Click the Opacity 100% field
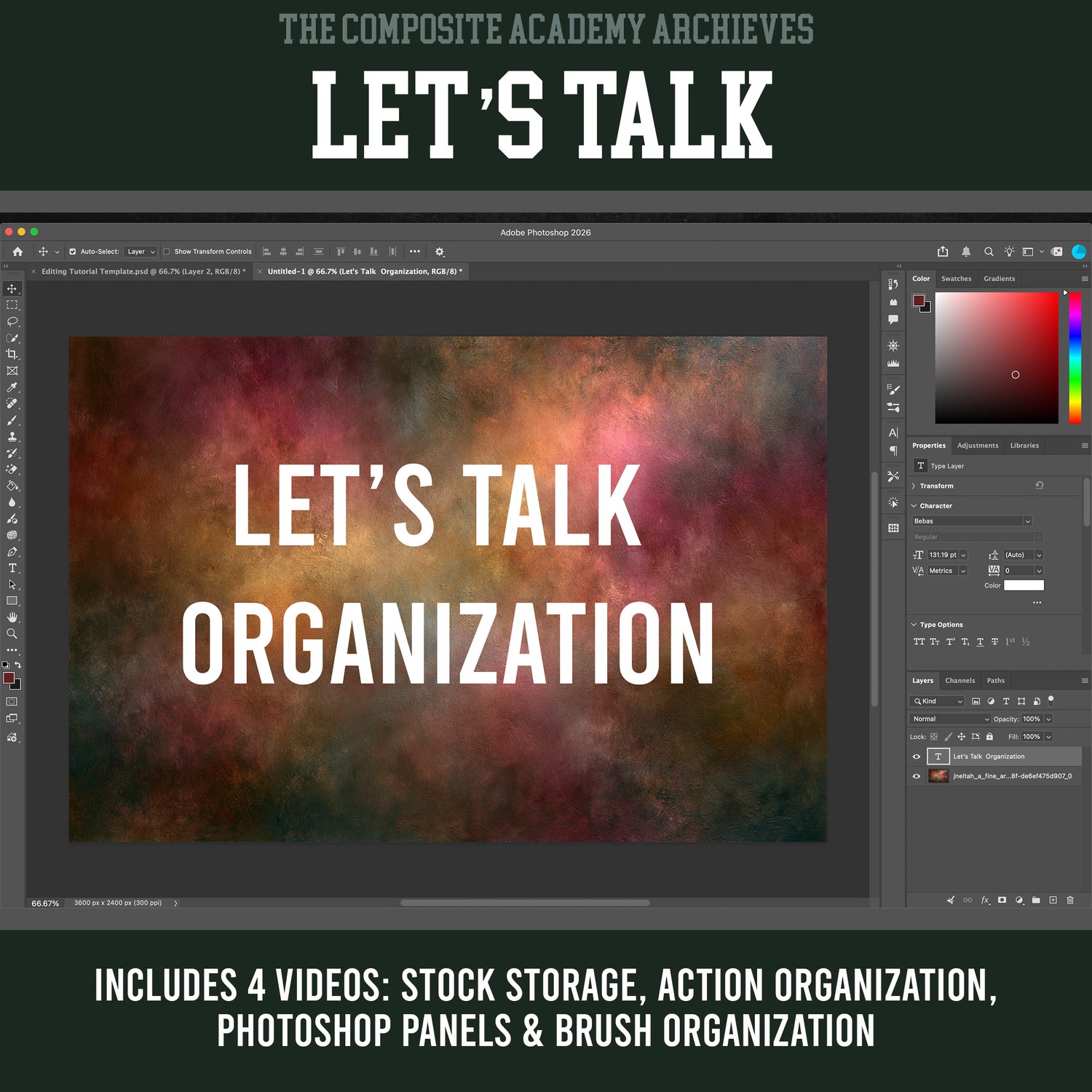This screenshot has height=1092, width=1092. (x=1032, y=719)
